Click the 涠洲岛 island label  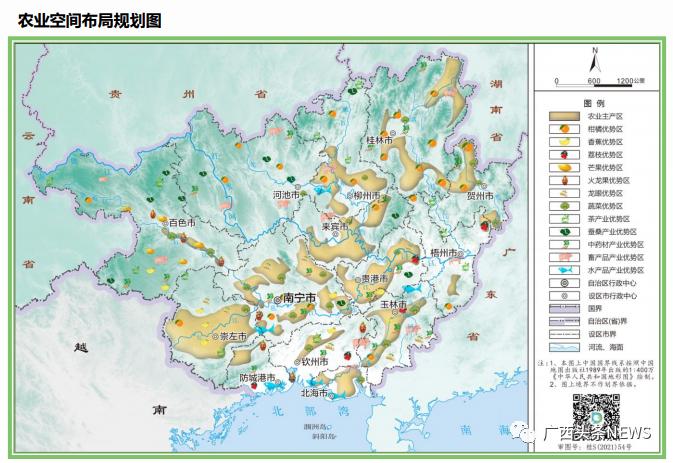click(315, 427)
